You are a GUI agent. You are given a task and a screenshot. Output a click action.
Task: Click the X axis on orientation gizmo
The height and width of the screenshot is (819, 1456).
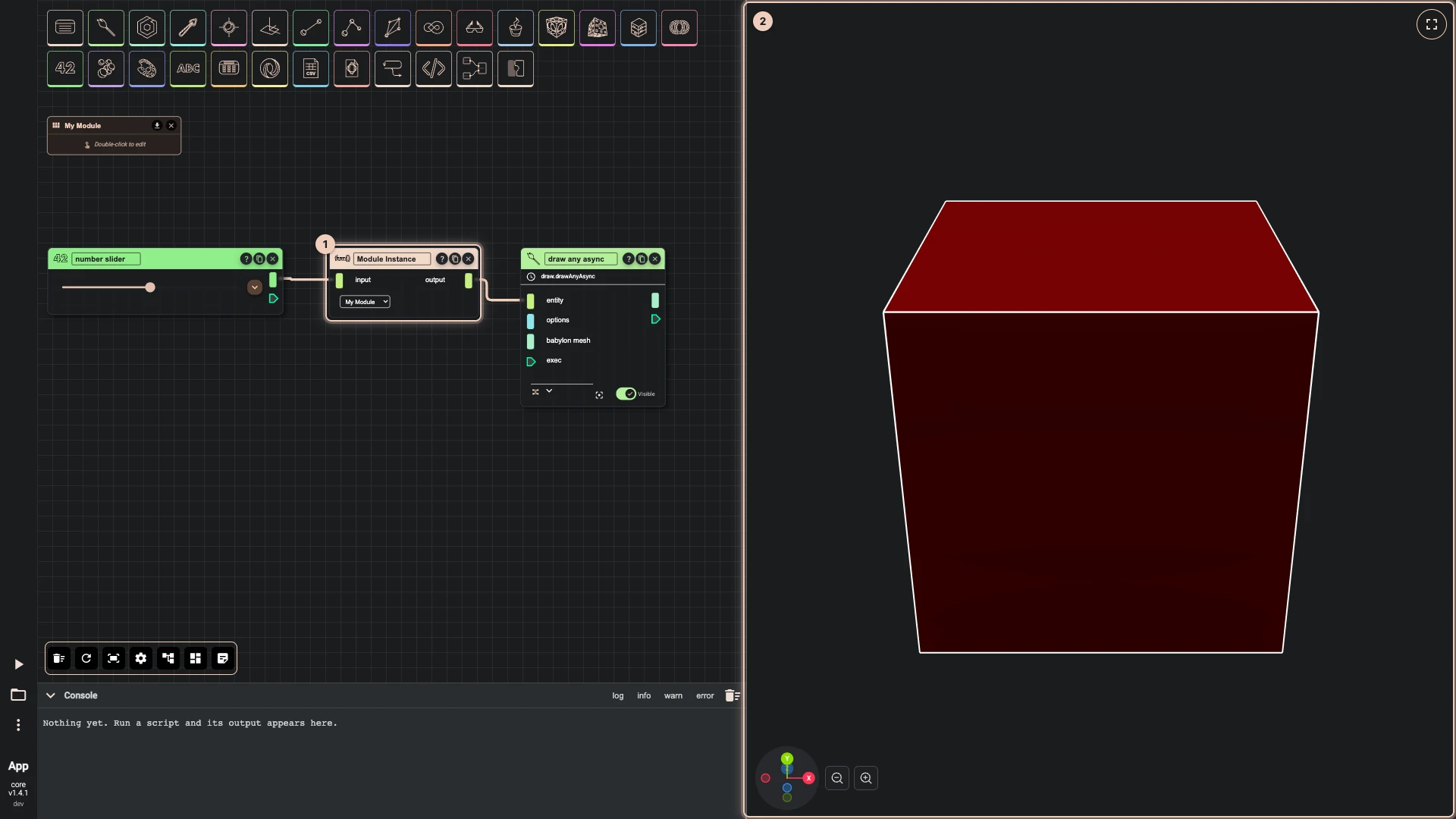[809, 778]
